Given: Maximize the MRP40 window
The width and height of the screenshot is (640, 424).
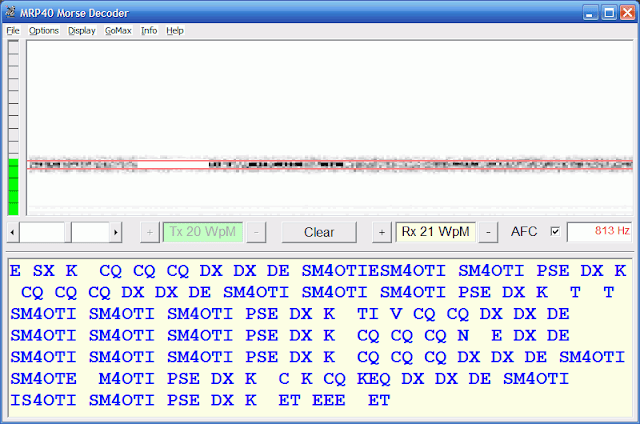Looking at the screenshot, I should coord(609,13).
